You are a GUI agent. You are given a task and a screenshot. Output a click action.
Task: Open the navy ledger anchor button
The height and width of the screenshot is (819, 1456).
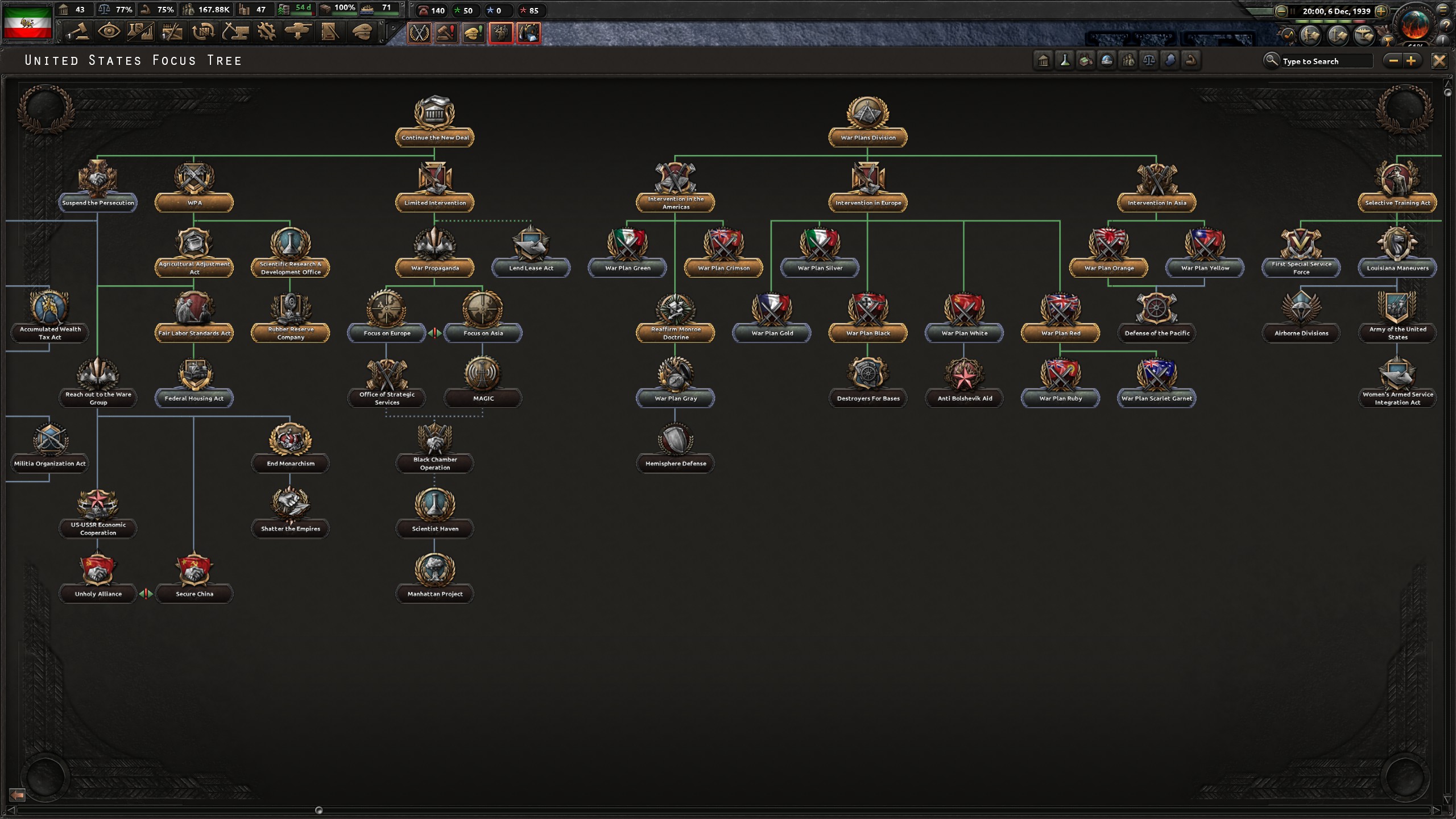coord(1338,36)
